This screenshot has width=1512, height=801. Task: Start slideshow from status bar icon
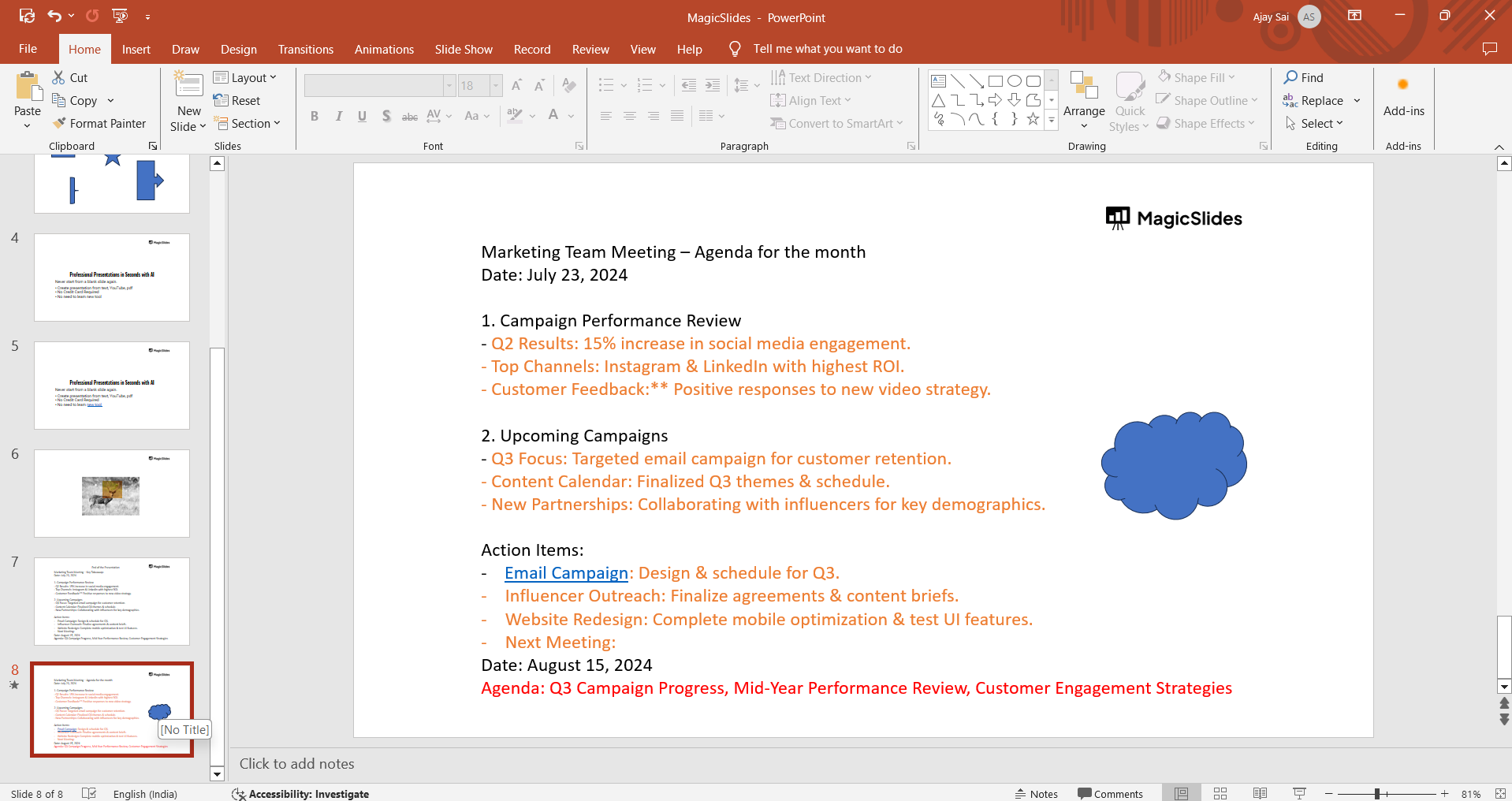[1299, 793]
